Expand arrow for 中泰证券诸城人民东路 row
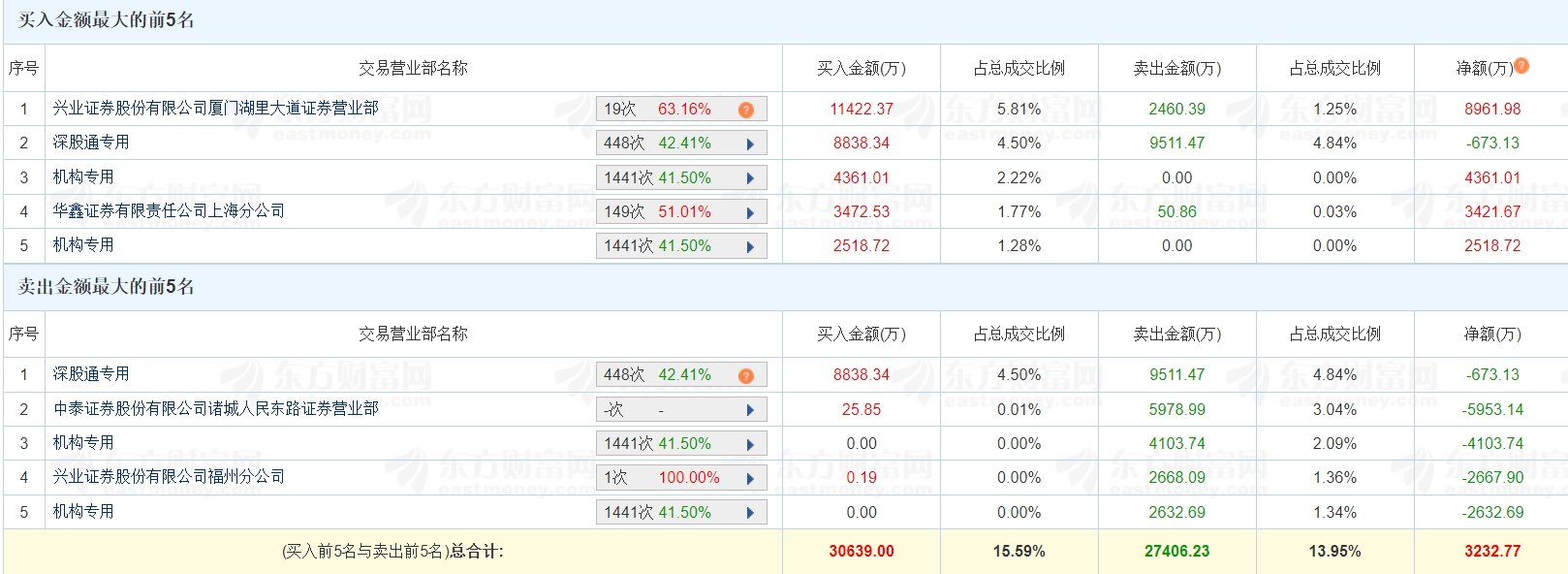 point(750,410)
